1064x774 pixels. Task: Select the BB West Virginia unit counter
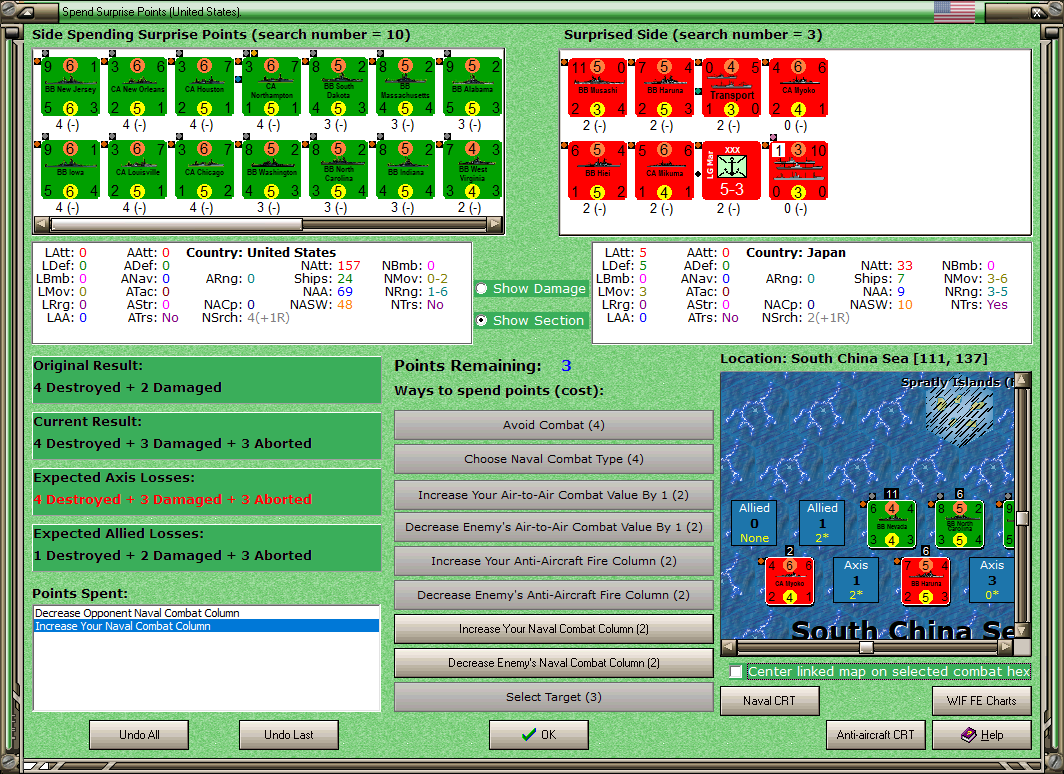coord(473,170)
